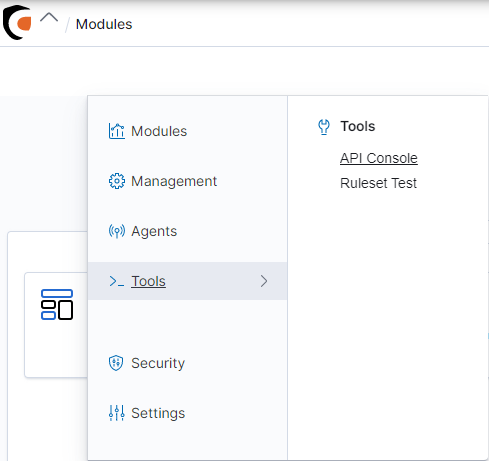This screenshot has height=461, width=489.
Task: Click the Modules chart icon
Action: [x=117, y=131]
